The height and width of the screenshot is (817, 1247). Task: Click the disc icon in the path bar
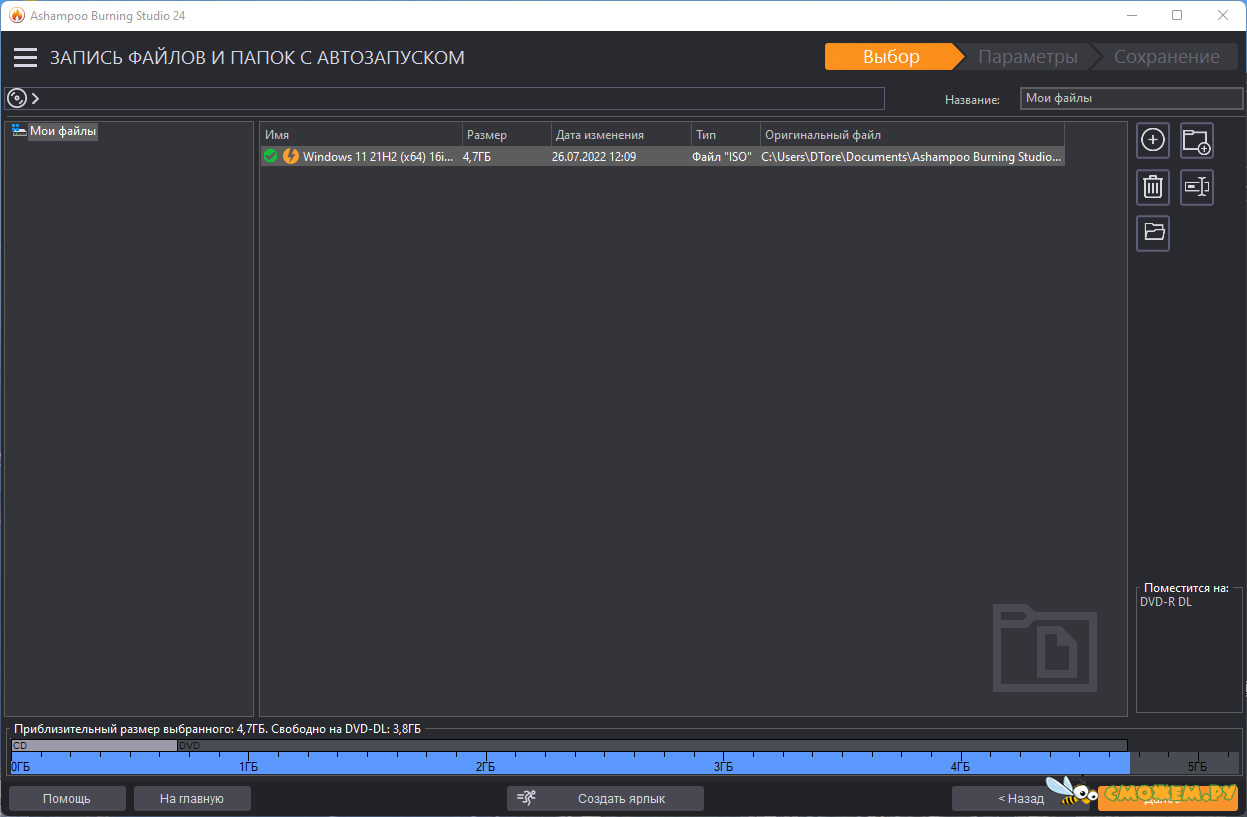[x=17, y=98]
